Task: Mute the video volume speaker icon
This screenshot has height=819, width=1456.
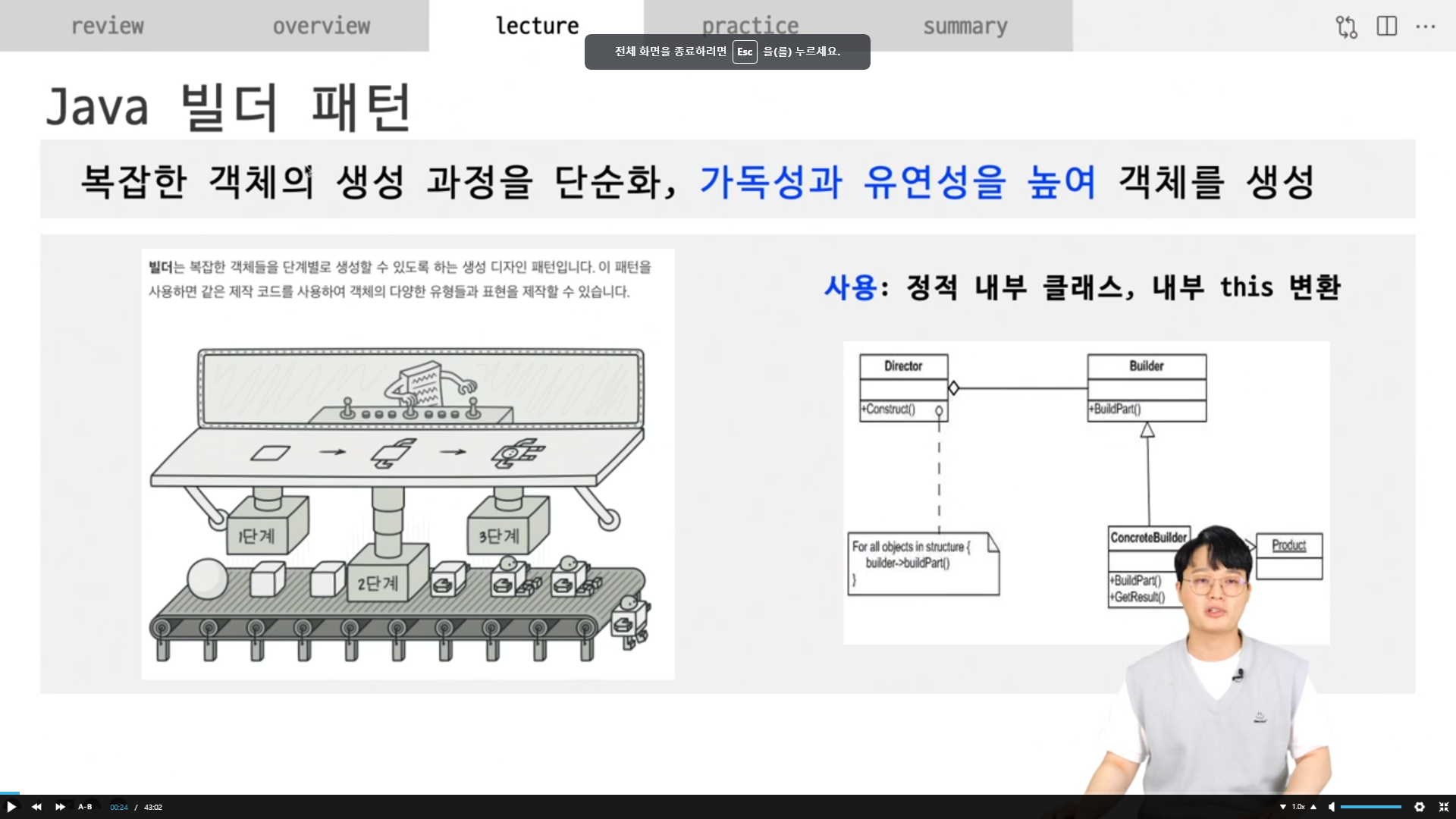Action: (1332, 807)
